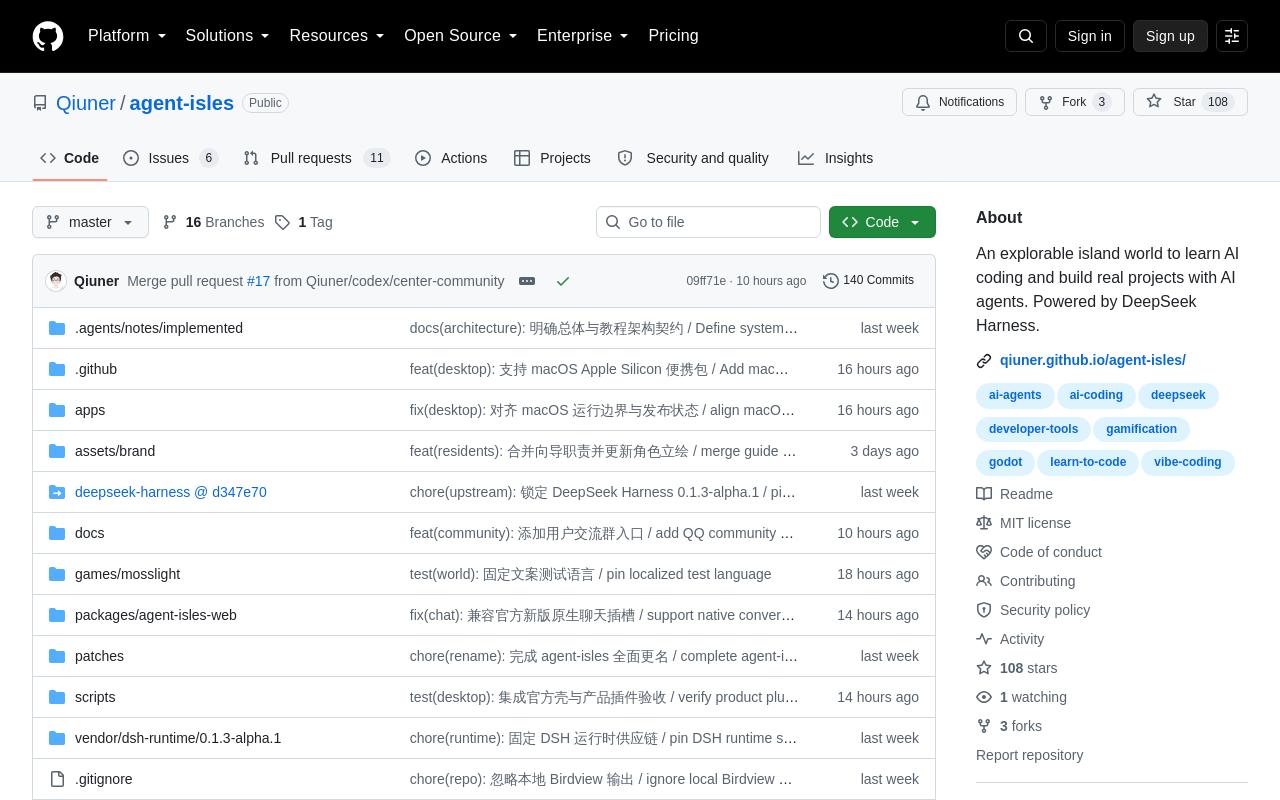Expand the Open Source menu
This screenshot has width=1280, height=800.
click(461, 36)
